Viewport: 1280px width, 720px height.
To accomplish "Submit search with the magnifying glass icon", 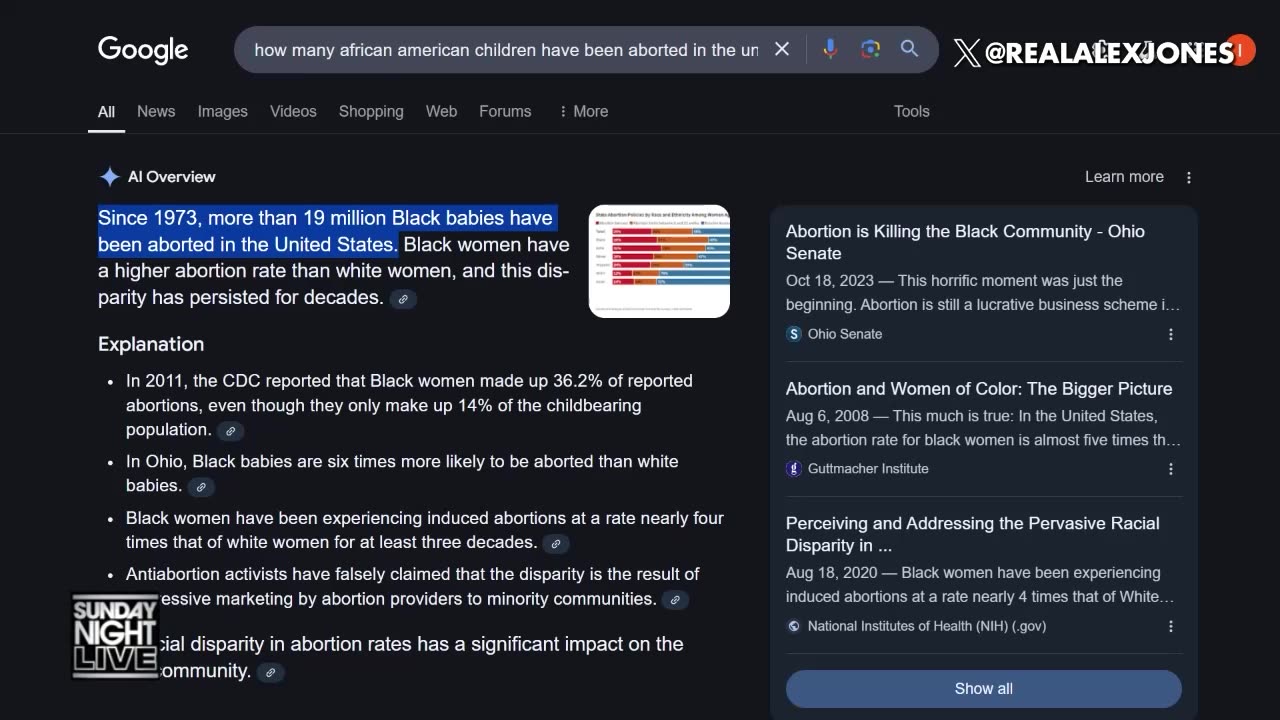I will coord(909,49).
